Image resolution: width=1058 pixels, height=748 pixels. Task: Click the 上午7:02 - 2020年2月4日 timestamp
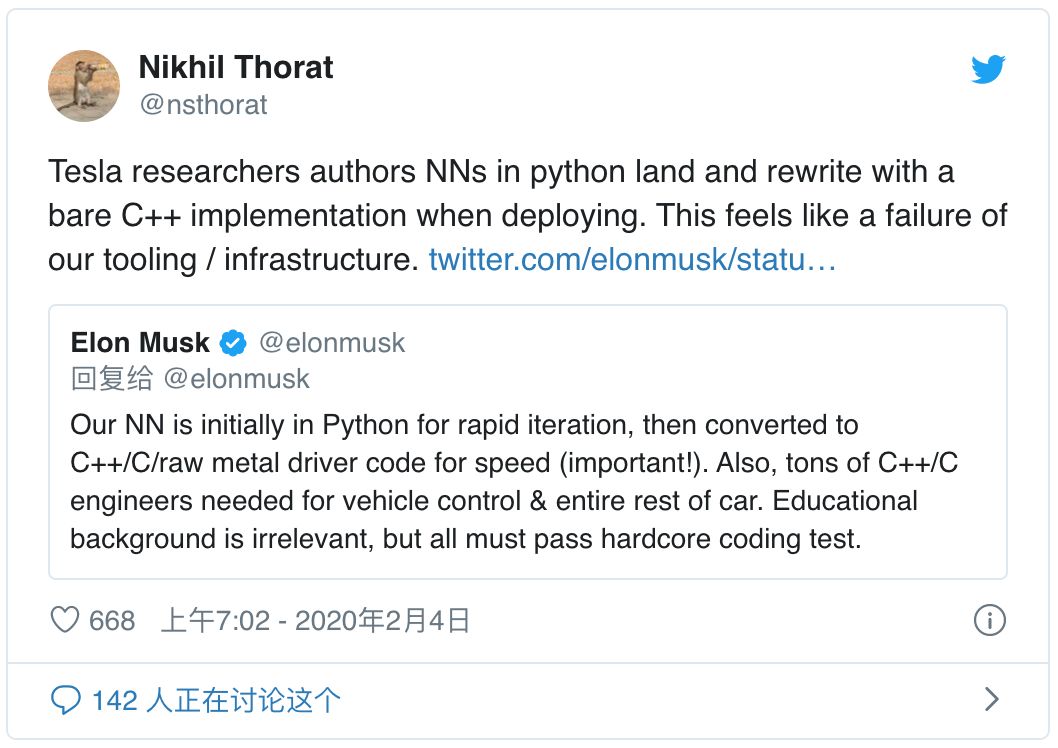(x=315, y=620)
